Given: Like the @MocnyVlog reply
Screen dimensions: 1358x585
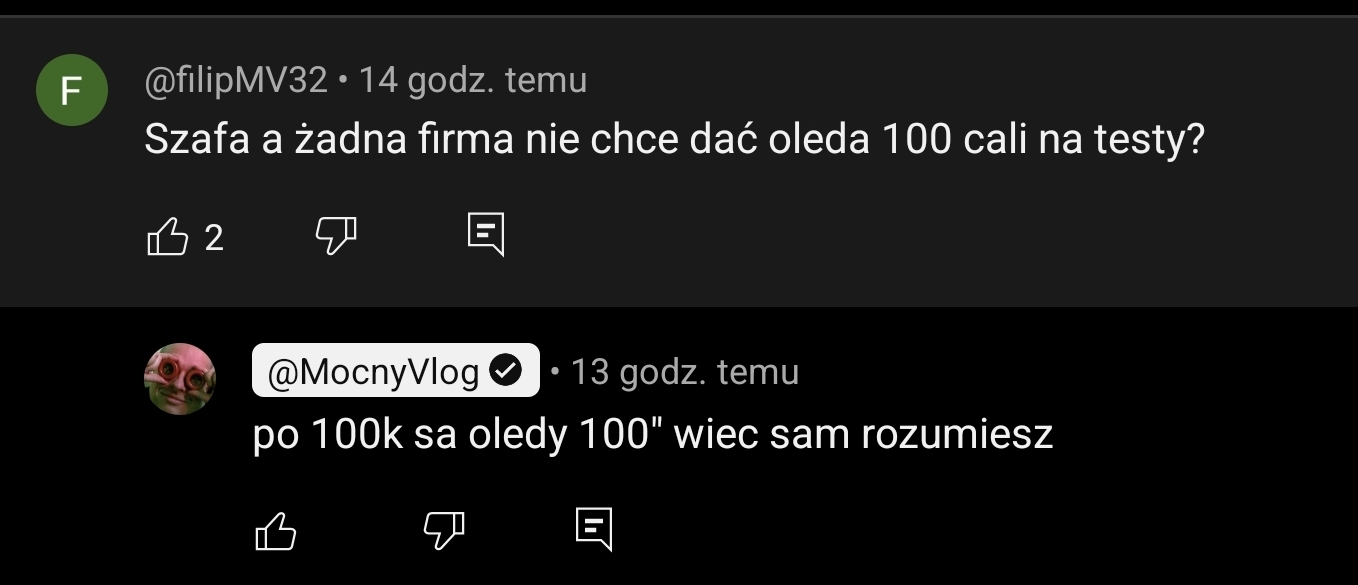Looking at the screenshot, I should 276,530.
